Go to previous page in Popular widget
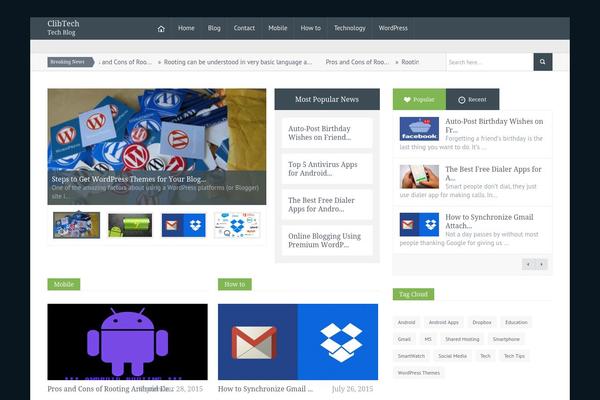This screenshot has height=400, width=600. tap(528, 264)
